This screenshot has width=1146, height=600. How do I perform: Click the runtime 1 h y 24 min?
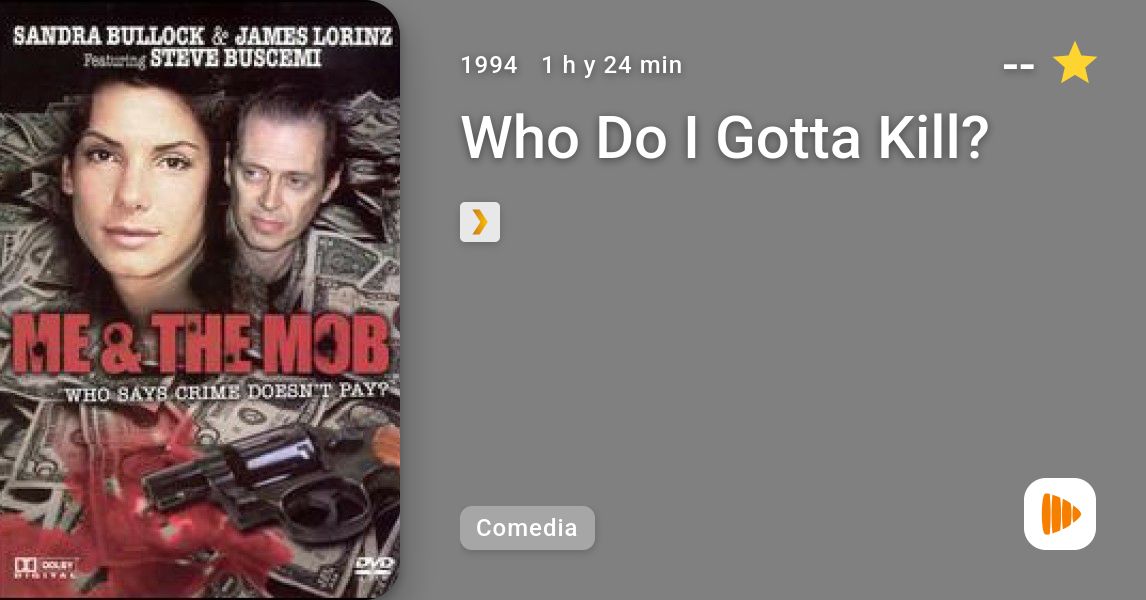tap(612, 65)
